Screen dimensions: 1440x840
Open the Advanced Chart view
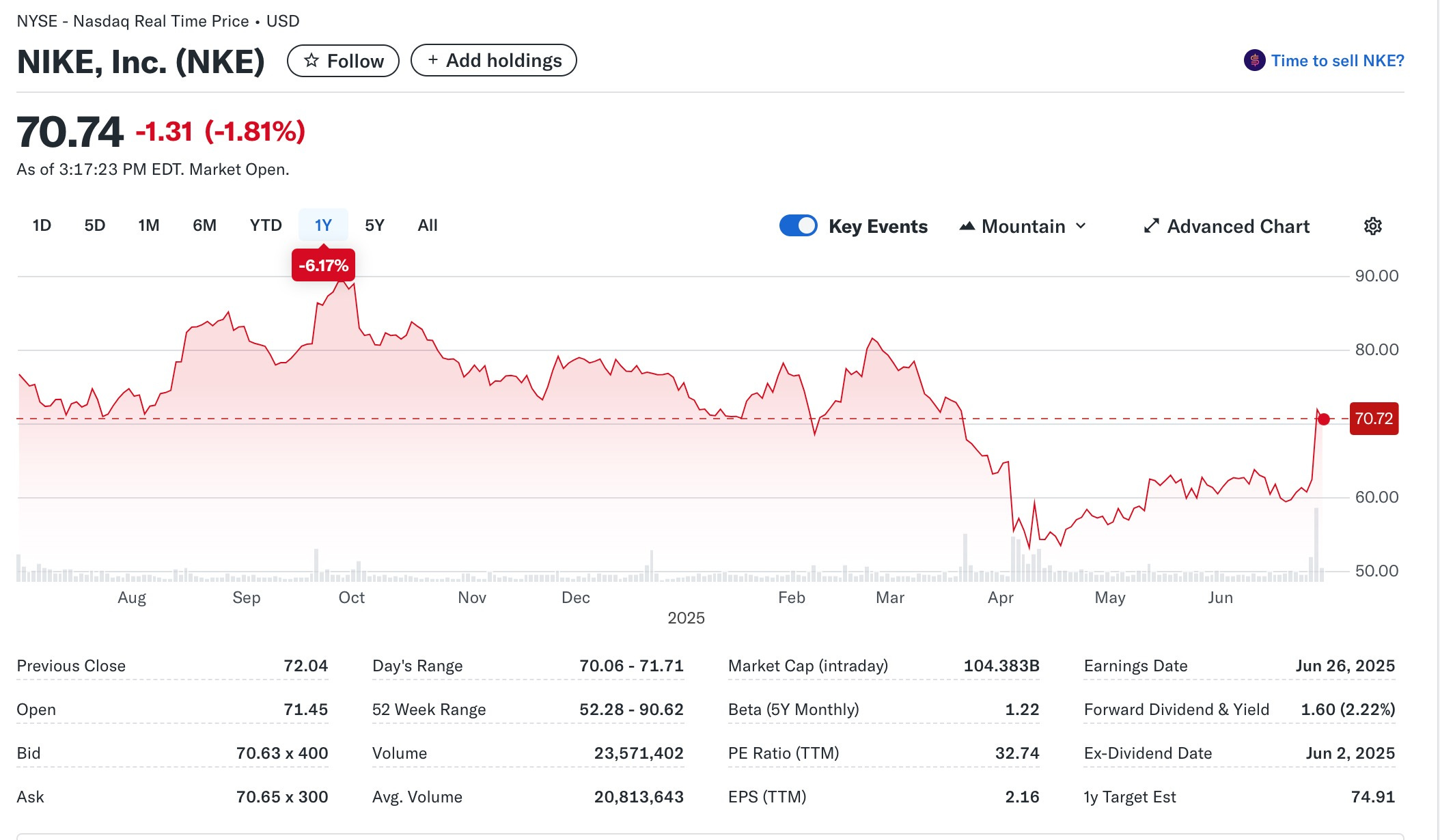point(1227,226)
